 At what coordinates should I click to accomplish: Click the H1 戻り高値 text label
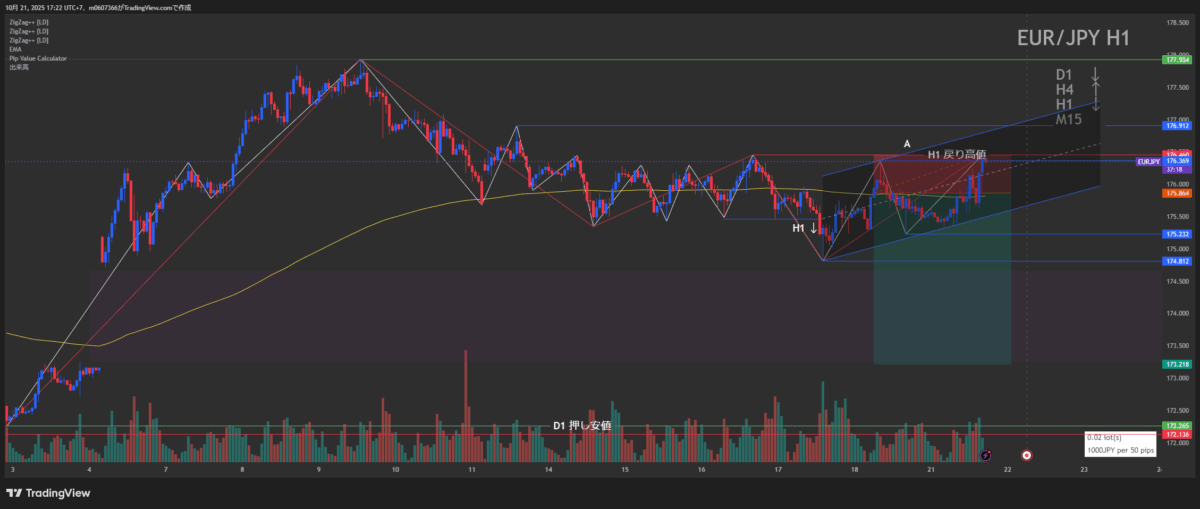[956, 154]
